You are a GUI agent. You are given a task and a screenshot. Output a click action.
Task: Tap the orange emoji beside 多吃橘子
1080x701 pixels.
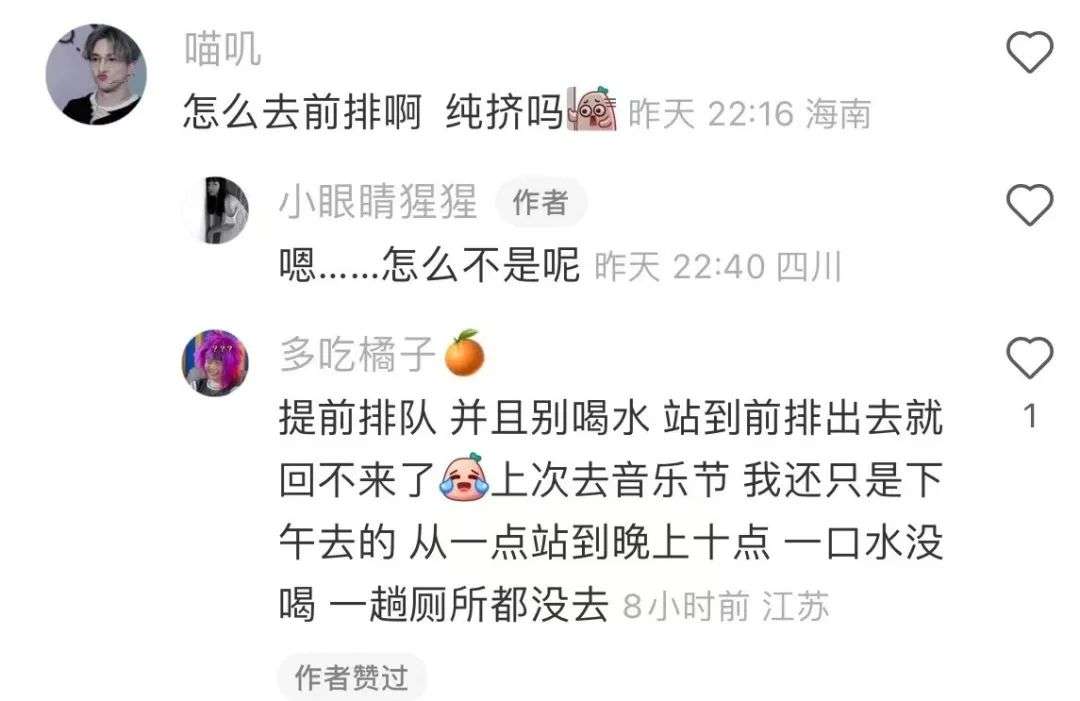click(464, 353)
